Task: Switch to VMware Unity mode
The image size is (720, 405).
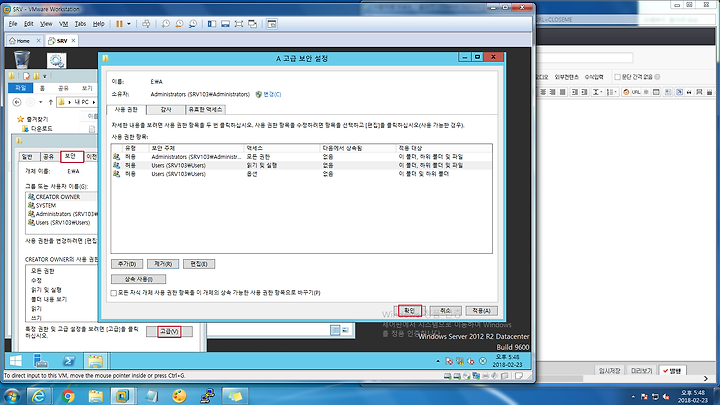Action: 253,24
